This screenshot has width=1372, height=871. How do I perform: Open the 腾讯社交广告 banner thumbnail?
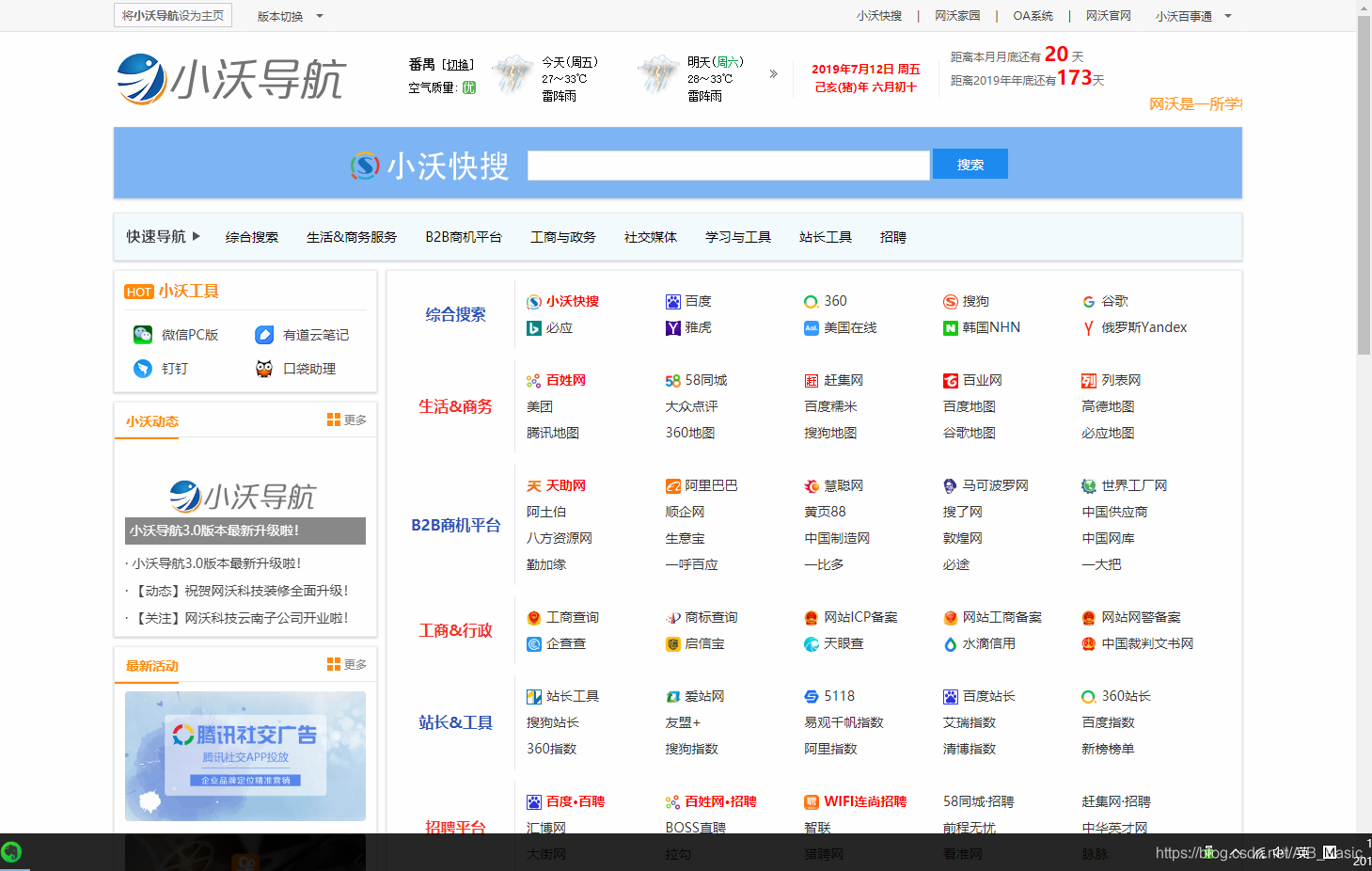pos(245,756)
